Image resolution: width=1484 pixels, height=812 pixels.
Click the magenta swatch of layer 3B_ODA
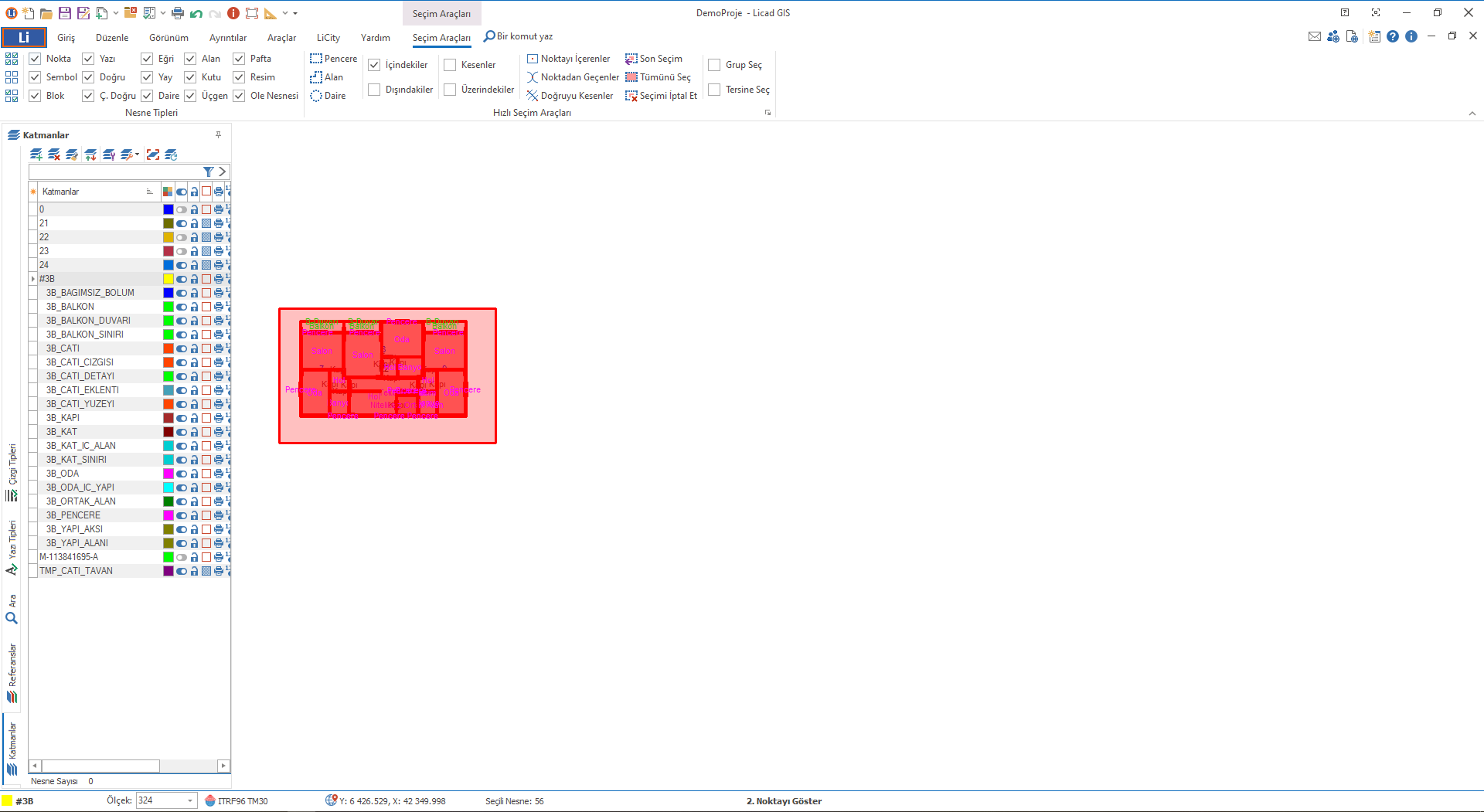(168, 474)
